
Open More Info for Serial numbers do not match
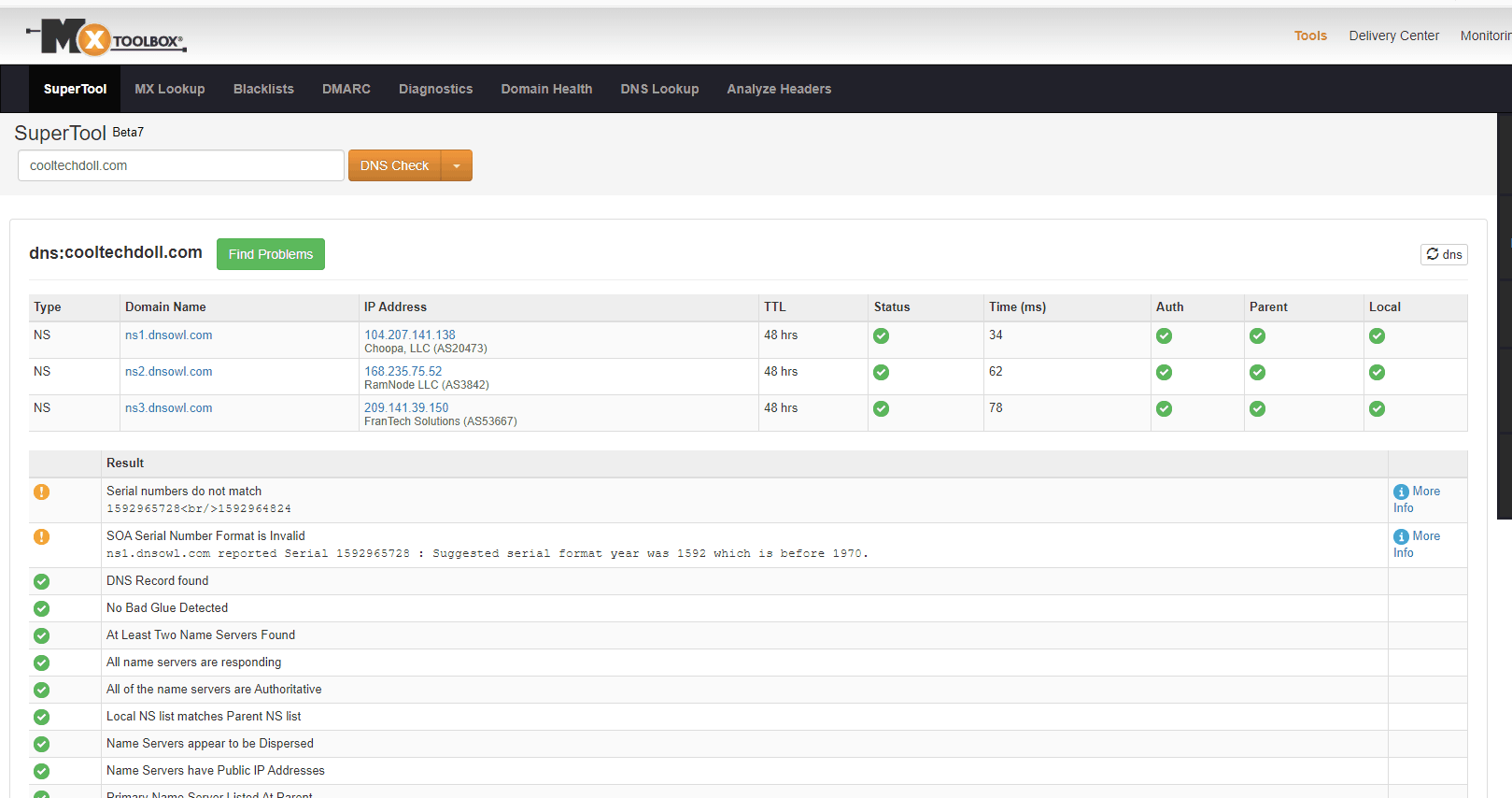[1417, 499]
